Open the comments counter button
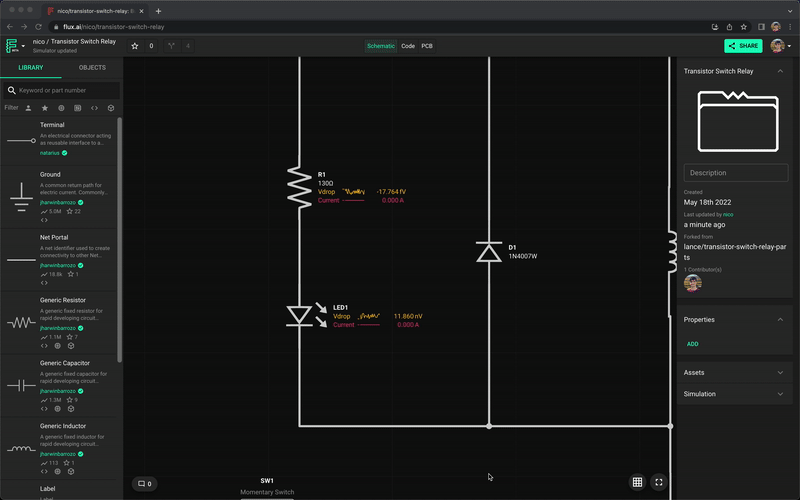The width and height of the screenshot is (800, 500). pos(144,484)
